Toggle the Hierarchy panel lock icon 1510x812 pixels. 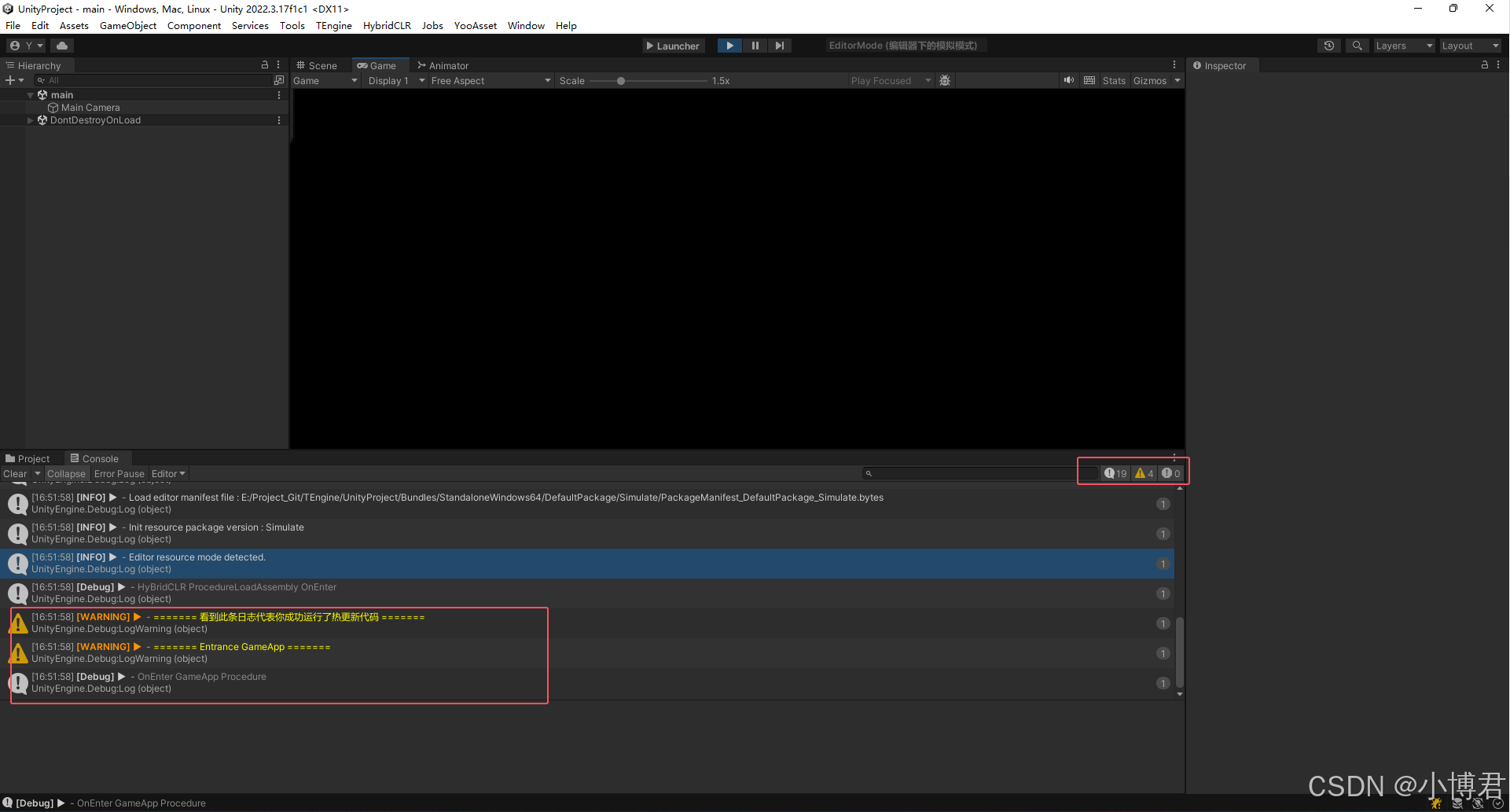tap(266, 64)
